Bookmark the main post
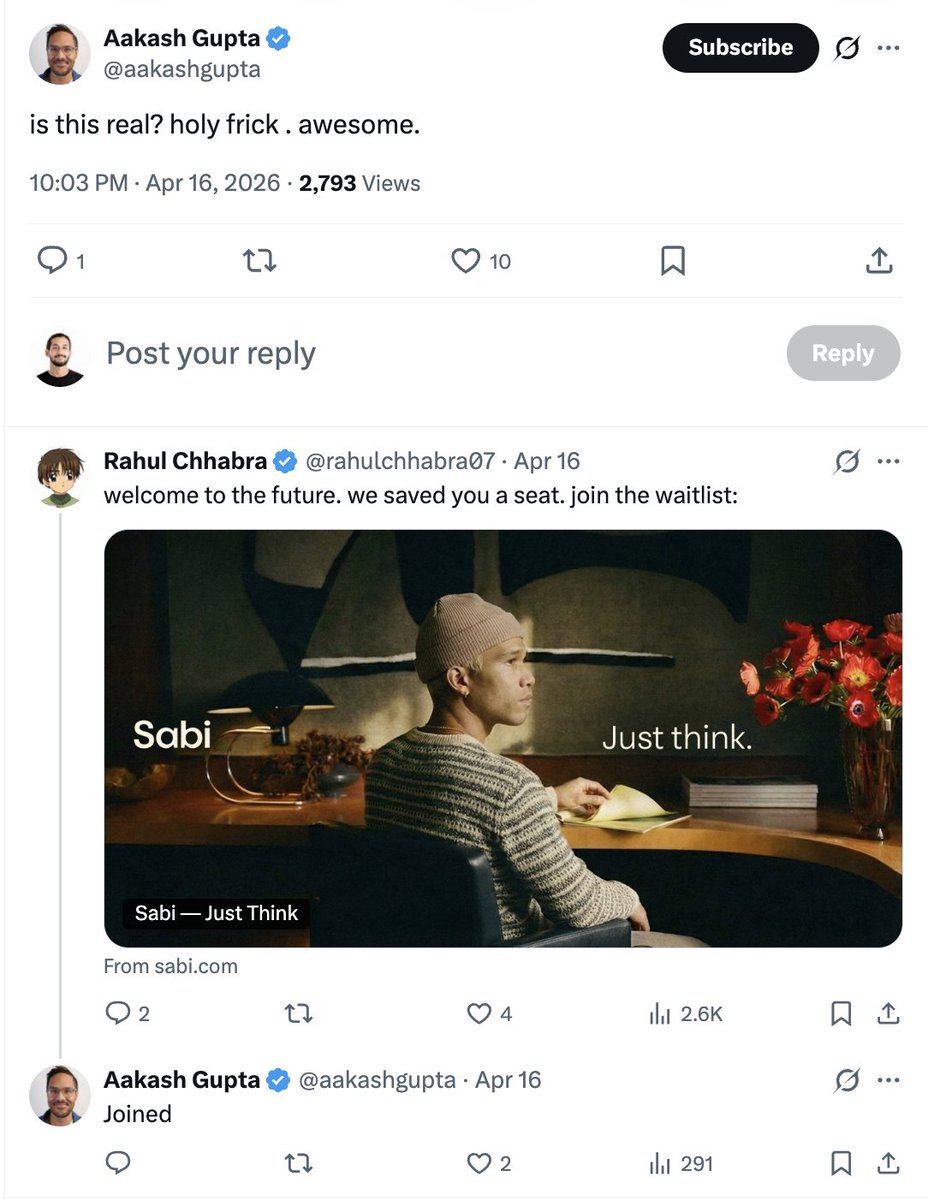Screen dimensions: 928x1200 [673, 261]
